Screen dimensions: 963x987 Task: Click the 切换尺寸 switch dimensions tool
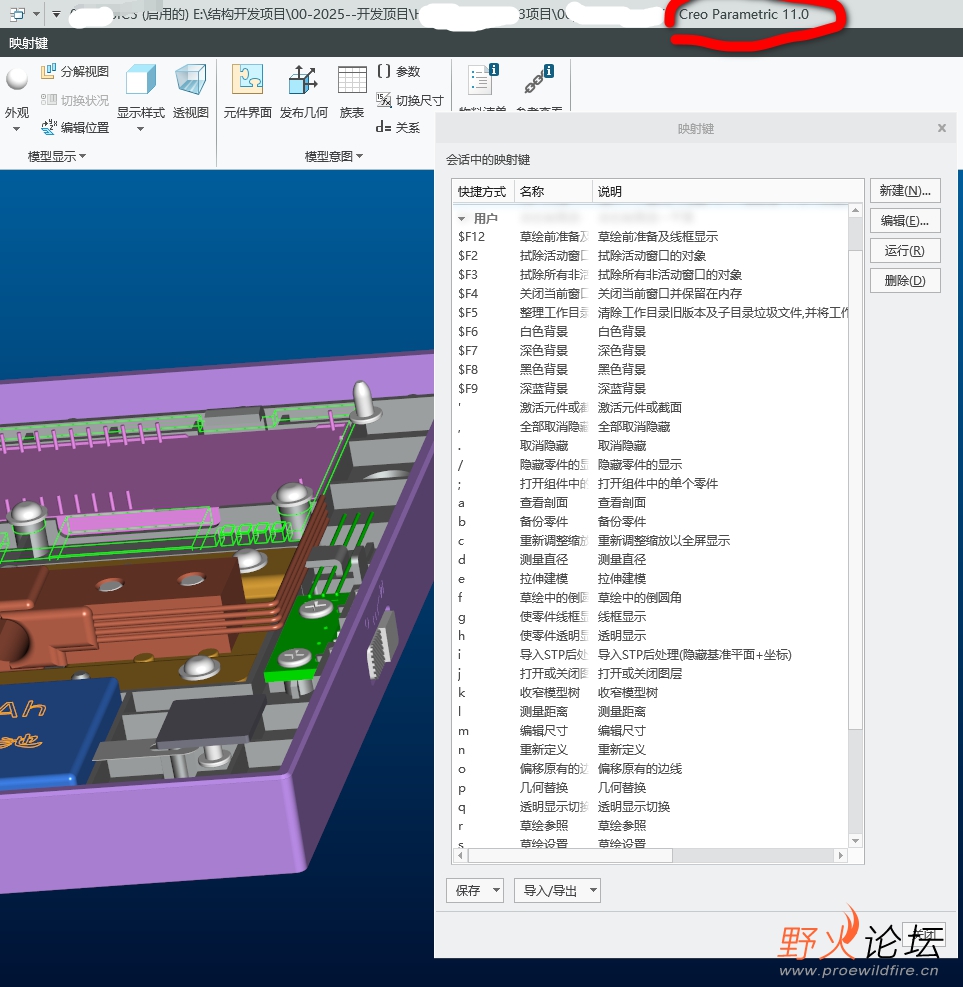[x=410, y=100]
